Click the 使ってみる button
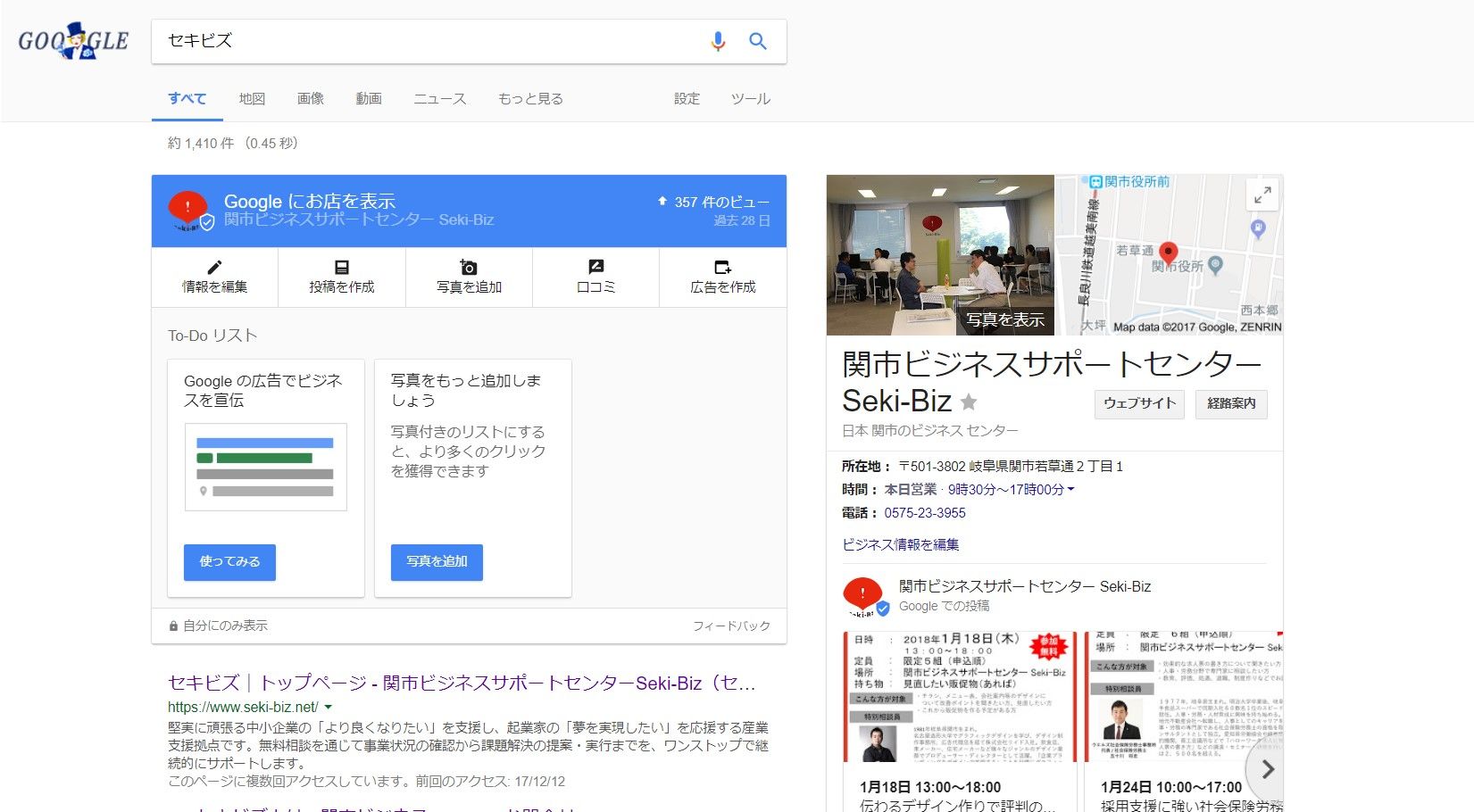 229,562
